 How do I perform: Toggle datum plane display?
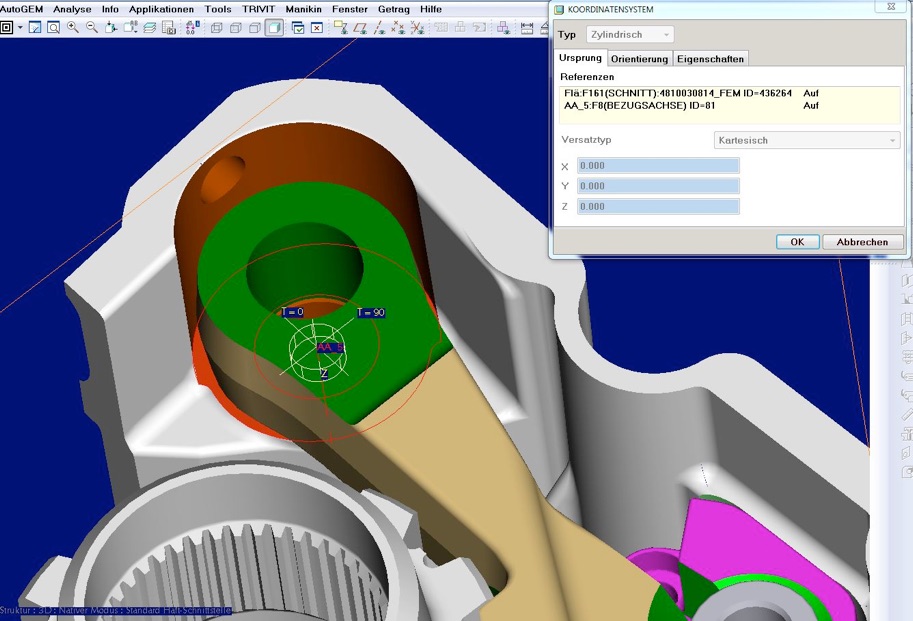(x=360, y=27)
